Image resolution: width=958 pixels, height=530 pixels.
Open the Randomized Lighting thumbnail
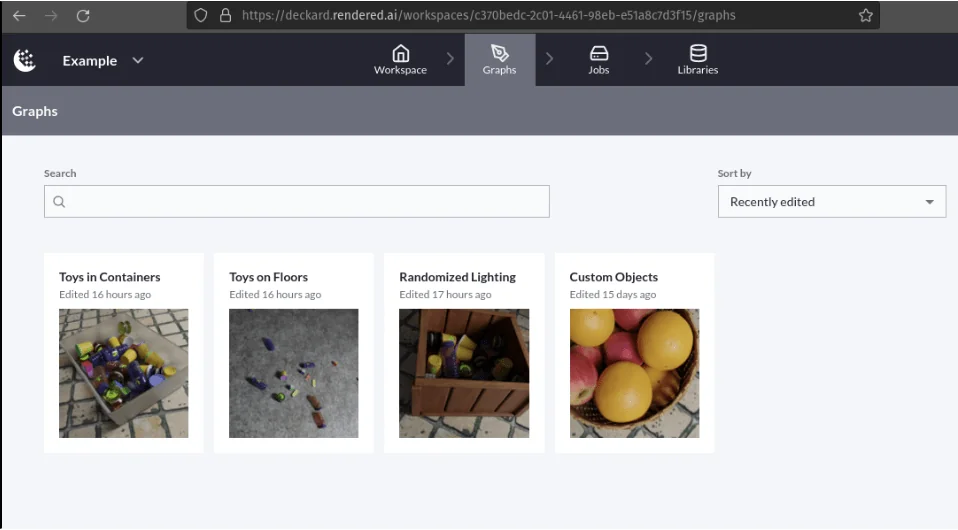click(464, 373)
